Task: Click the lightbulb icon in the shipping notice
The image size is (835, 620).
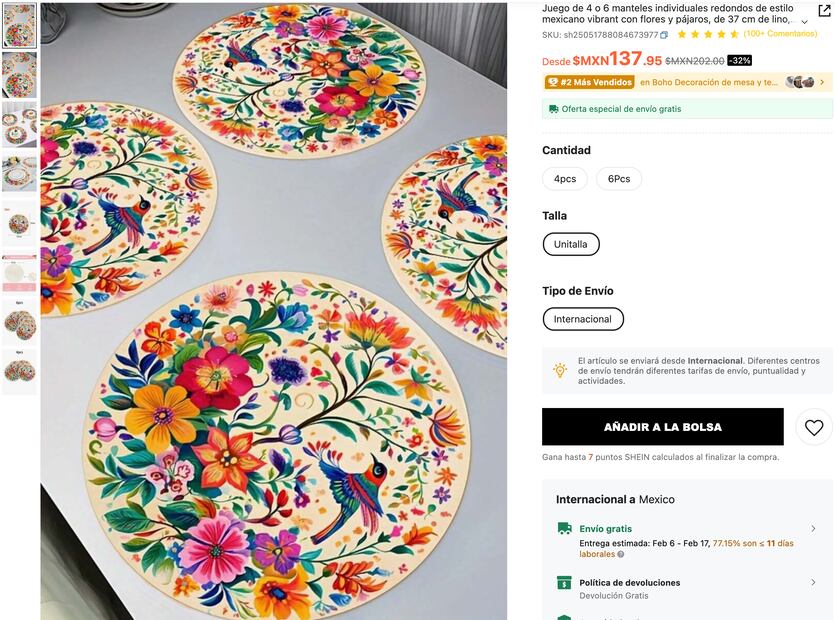Action: coord(556,372)
